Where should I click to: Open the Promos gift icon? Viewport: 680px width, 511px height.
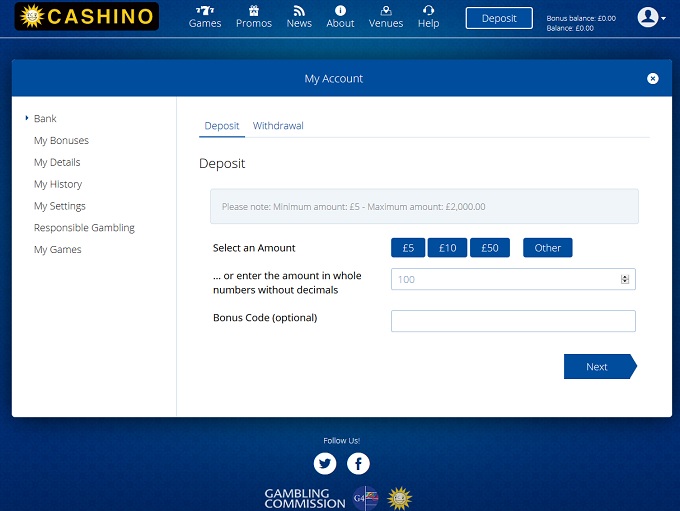[254, 11]
